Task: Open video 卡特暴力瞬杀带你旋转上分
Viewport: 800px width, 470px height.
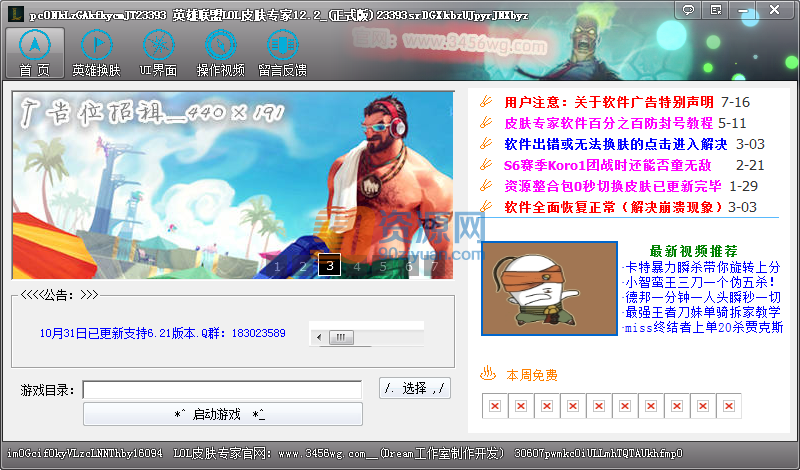Action: [x=703, y=267]
